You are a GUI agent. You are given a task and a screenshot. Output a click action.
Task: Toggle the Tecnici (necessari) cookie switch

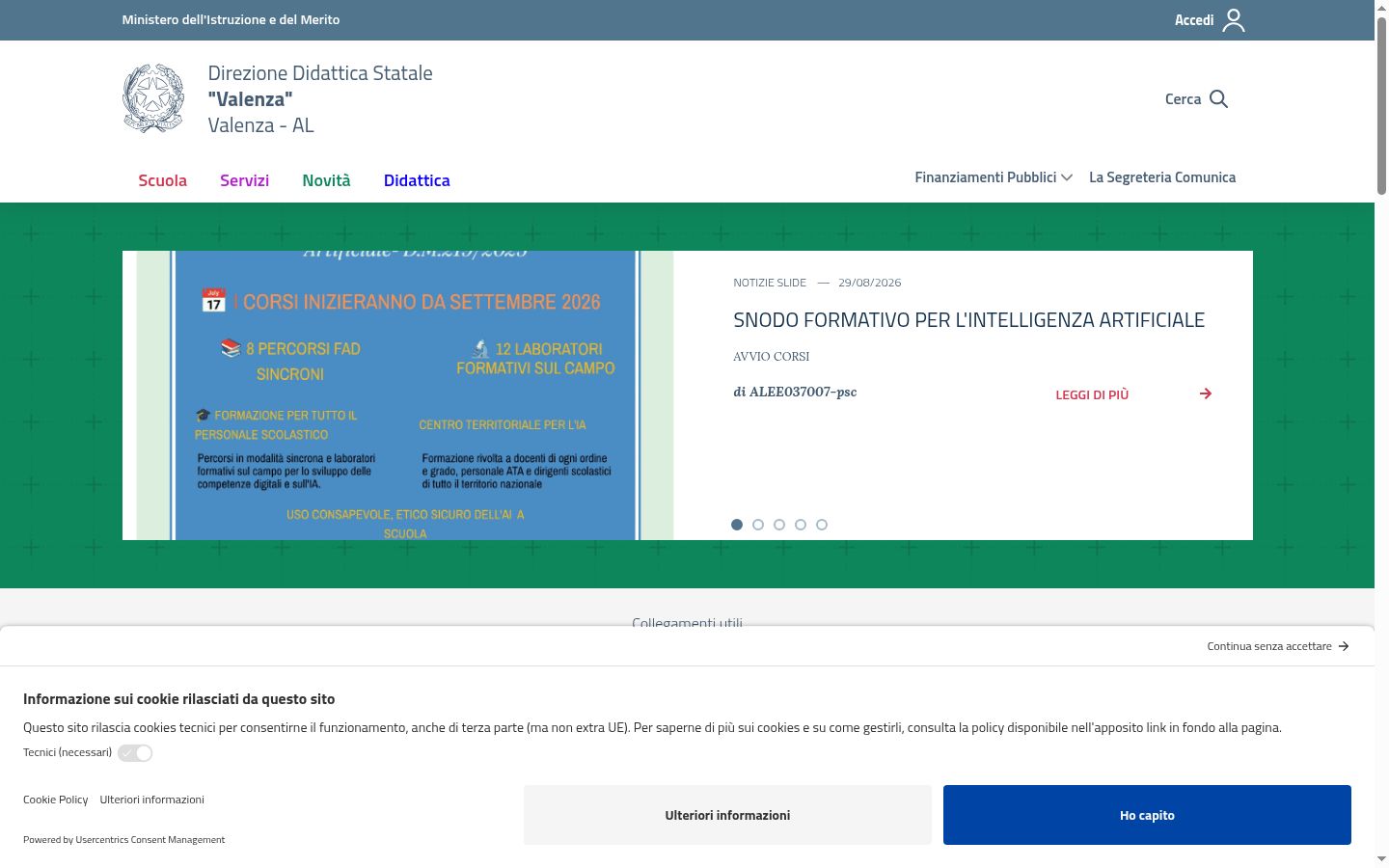click(135, 753)
